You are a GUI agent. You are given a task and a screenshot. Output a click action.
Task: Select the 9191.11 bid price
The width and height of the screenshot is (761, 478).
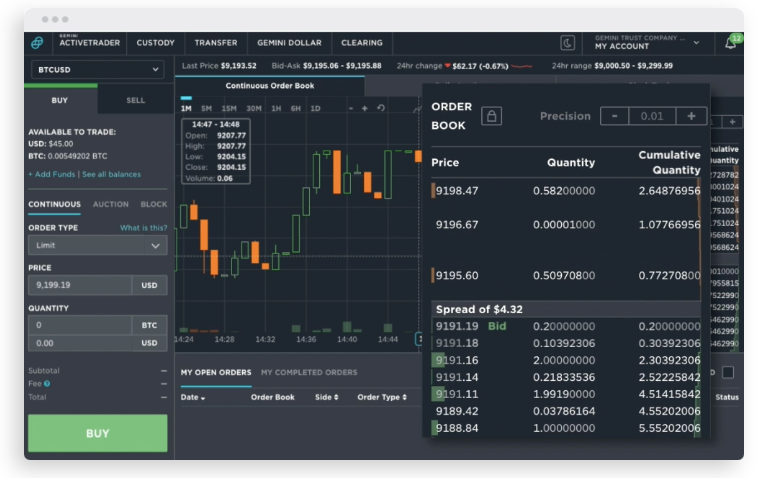tap(457, 394)
